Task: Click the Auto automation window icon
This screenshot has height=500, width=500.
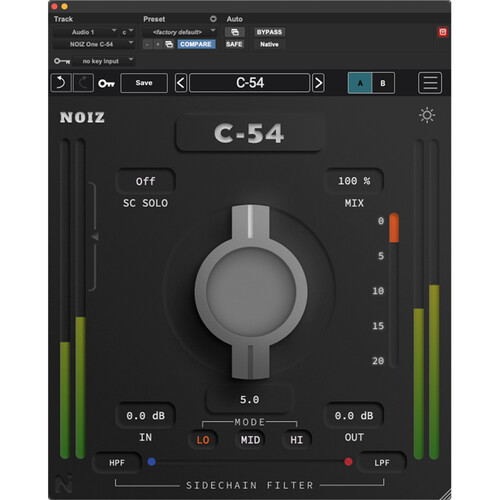Action: click(x=235, y=32)
